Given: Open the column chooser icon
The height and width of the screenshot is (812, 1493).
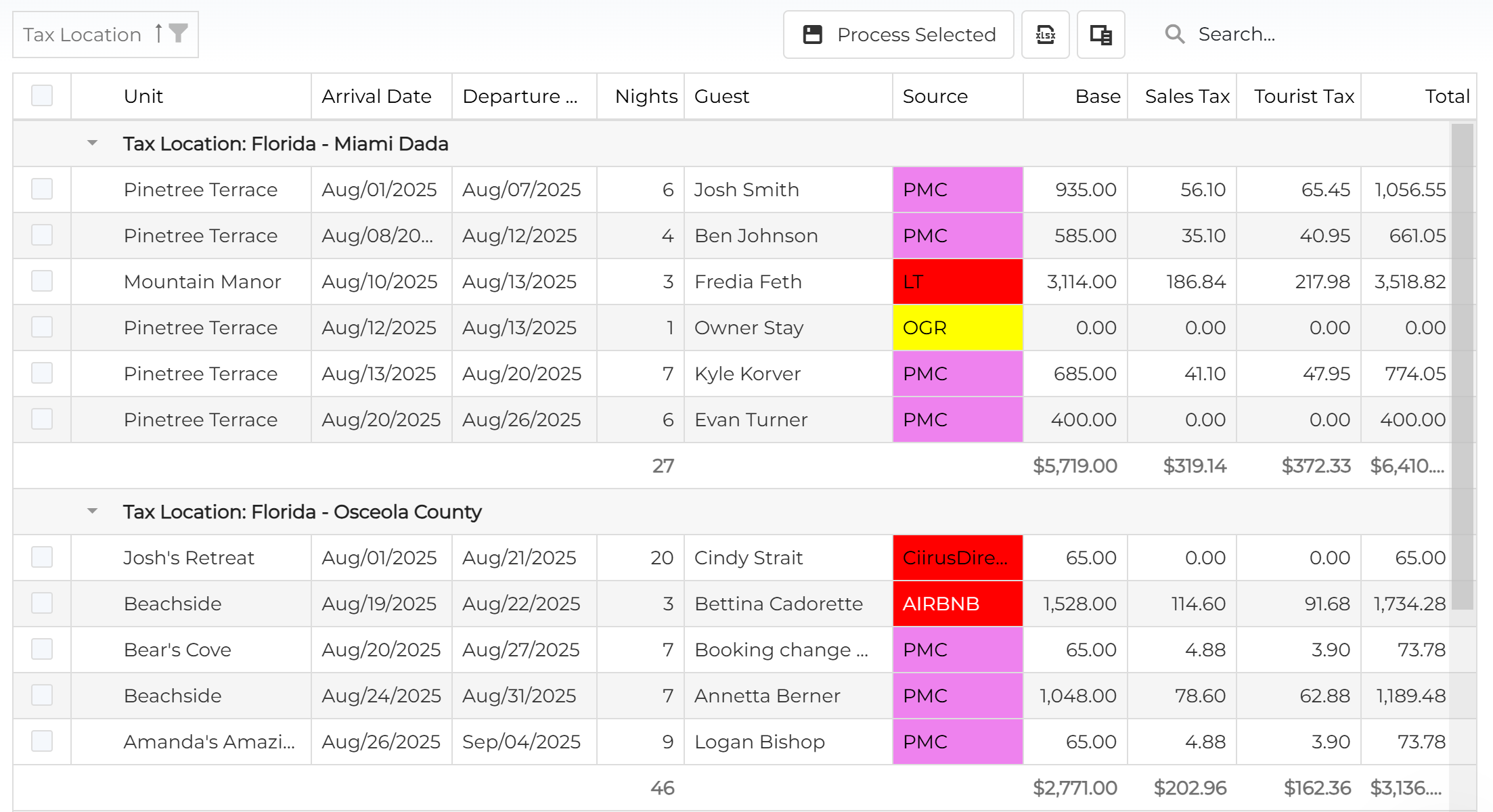Looking at the screenshot, I should [x=1100, y=35].
